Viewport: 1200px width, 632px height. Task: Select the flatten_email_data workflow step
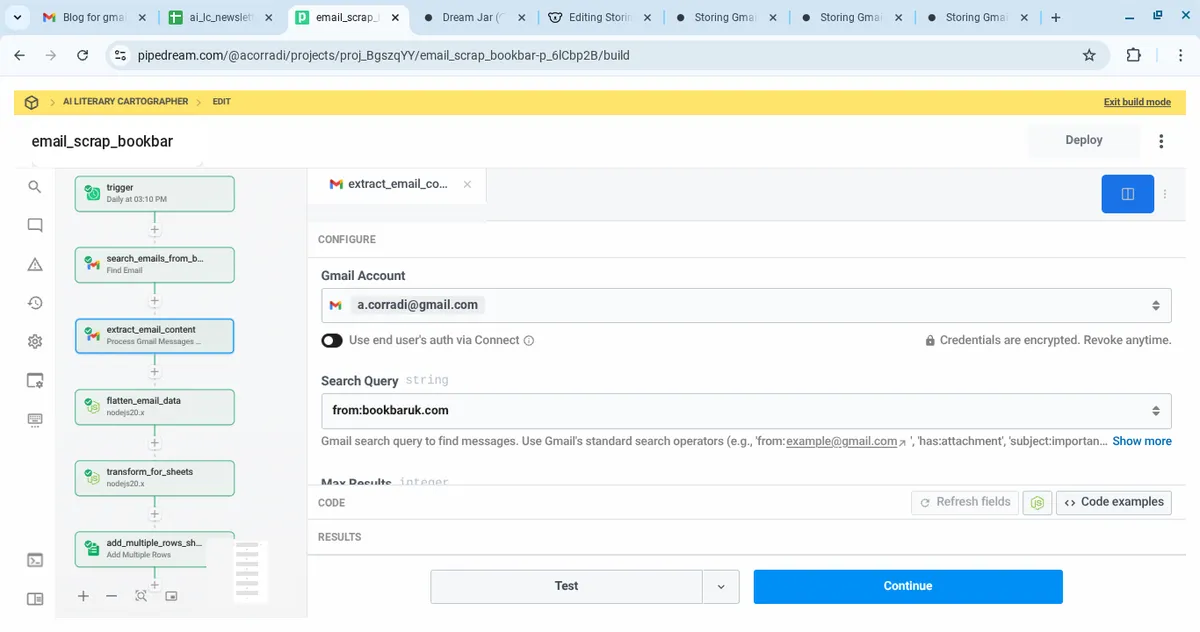pos(155,407)
